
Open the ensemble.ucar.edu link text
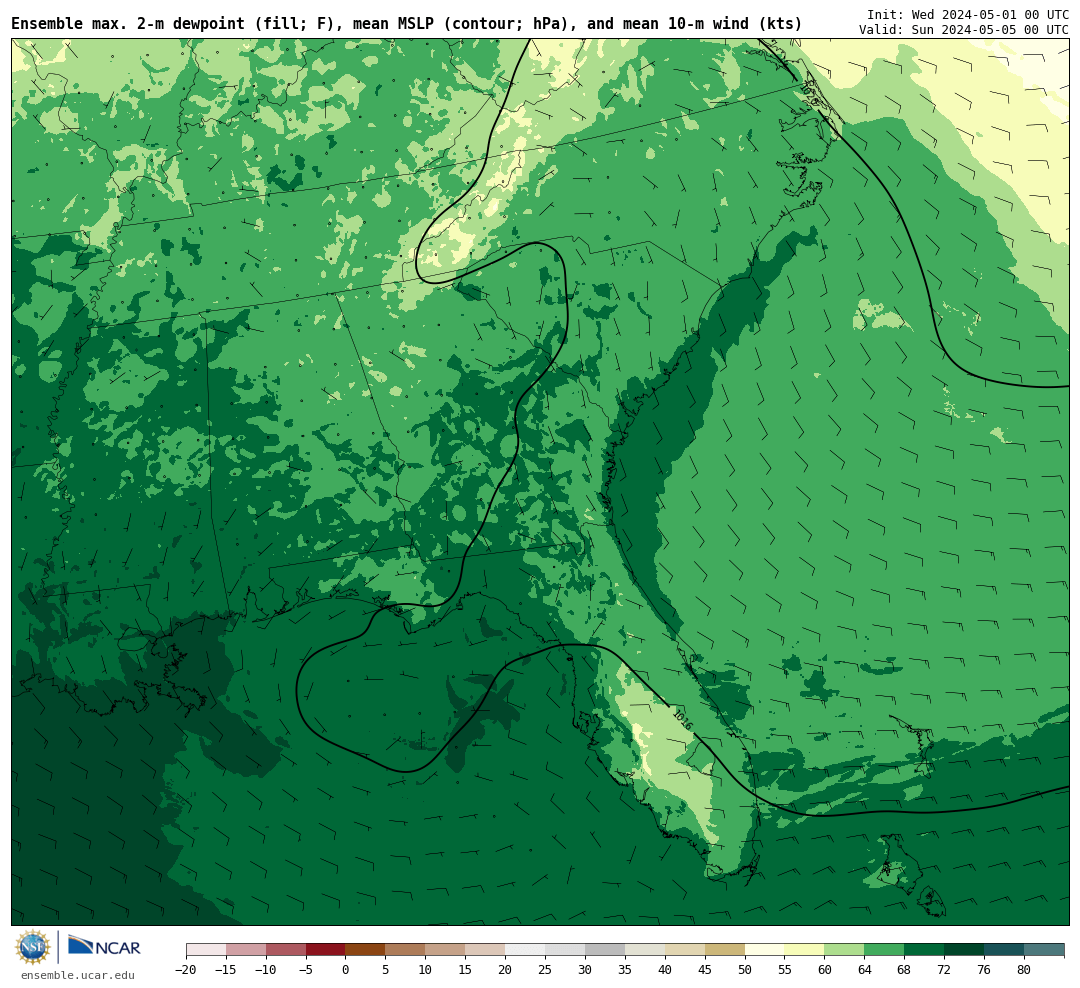(78, 975)
